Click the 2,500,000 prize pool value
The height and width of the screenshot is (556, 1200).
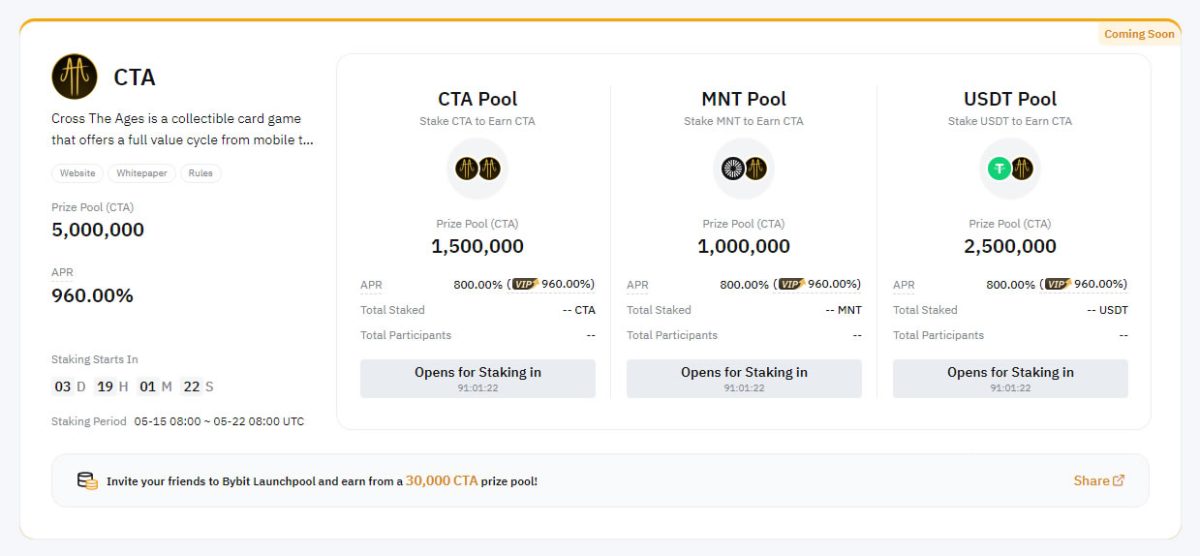(x=1010, y=246)
